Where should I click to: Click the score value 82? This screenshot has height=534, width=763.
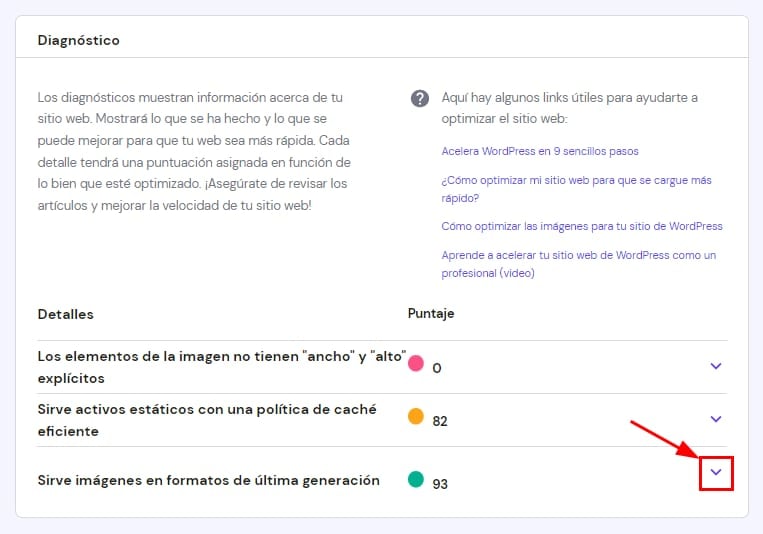pos(439,421)
